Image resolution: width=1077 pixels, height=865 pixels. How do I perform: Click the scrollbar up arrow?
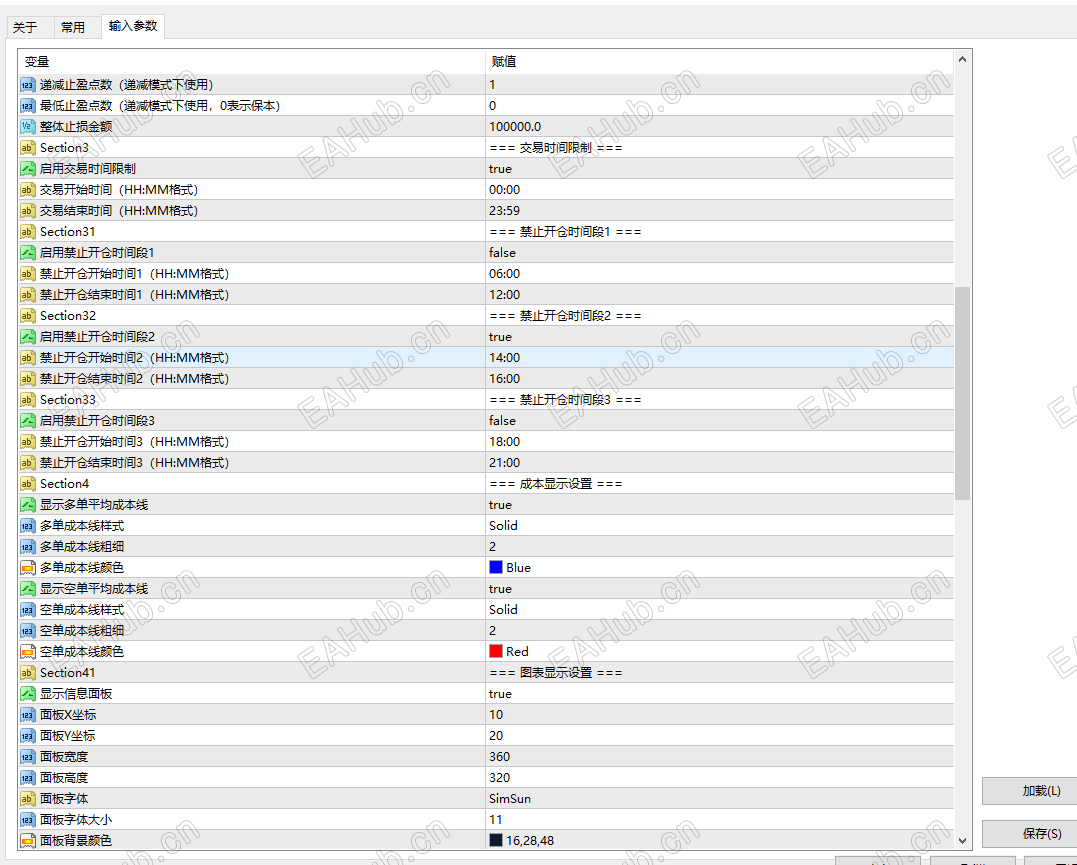point(962,60)
